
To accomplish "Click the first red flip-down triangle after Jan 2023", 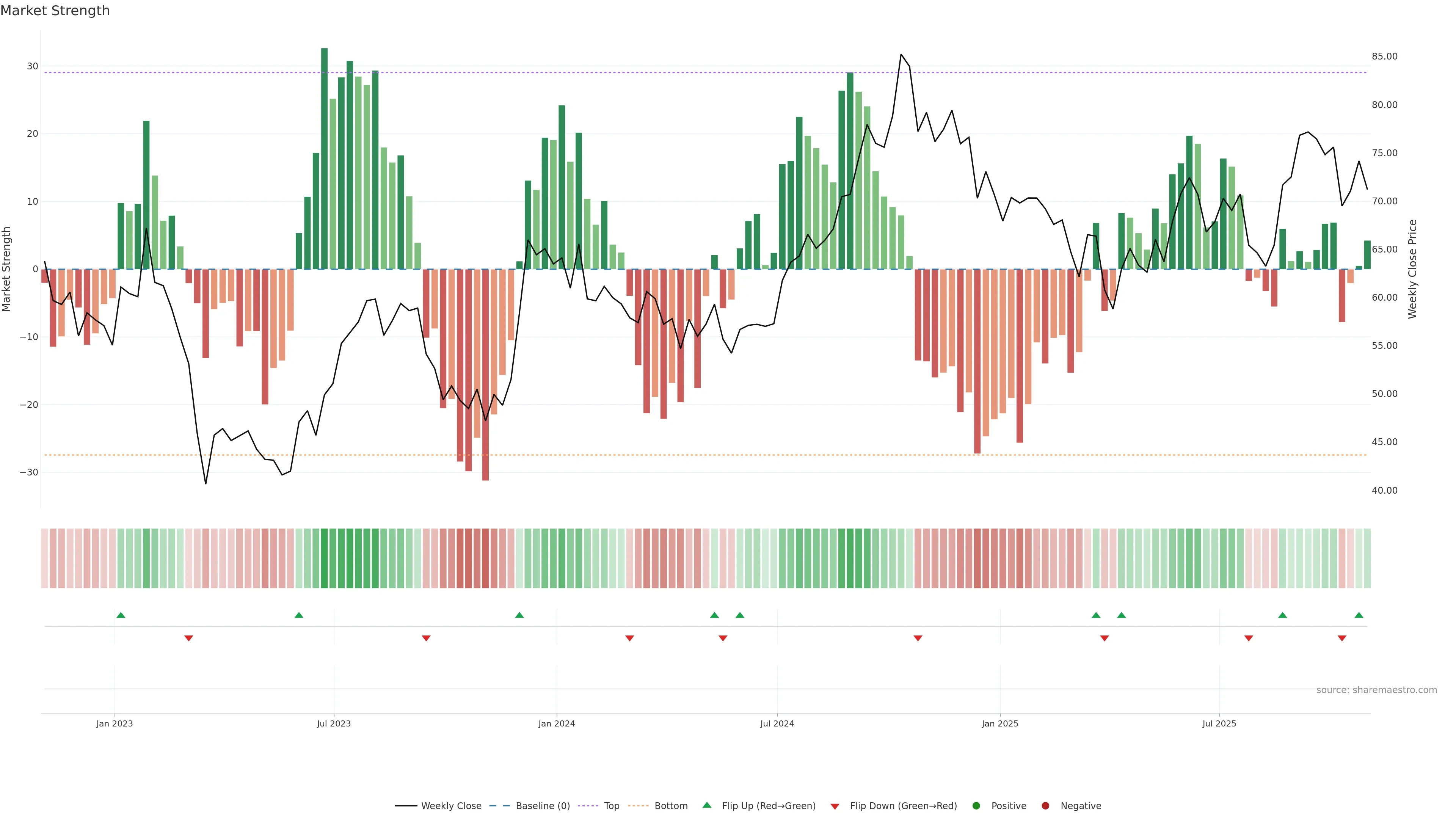I will [189, 638].
